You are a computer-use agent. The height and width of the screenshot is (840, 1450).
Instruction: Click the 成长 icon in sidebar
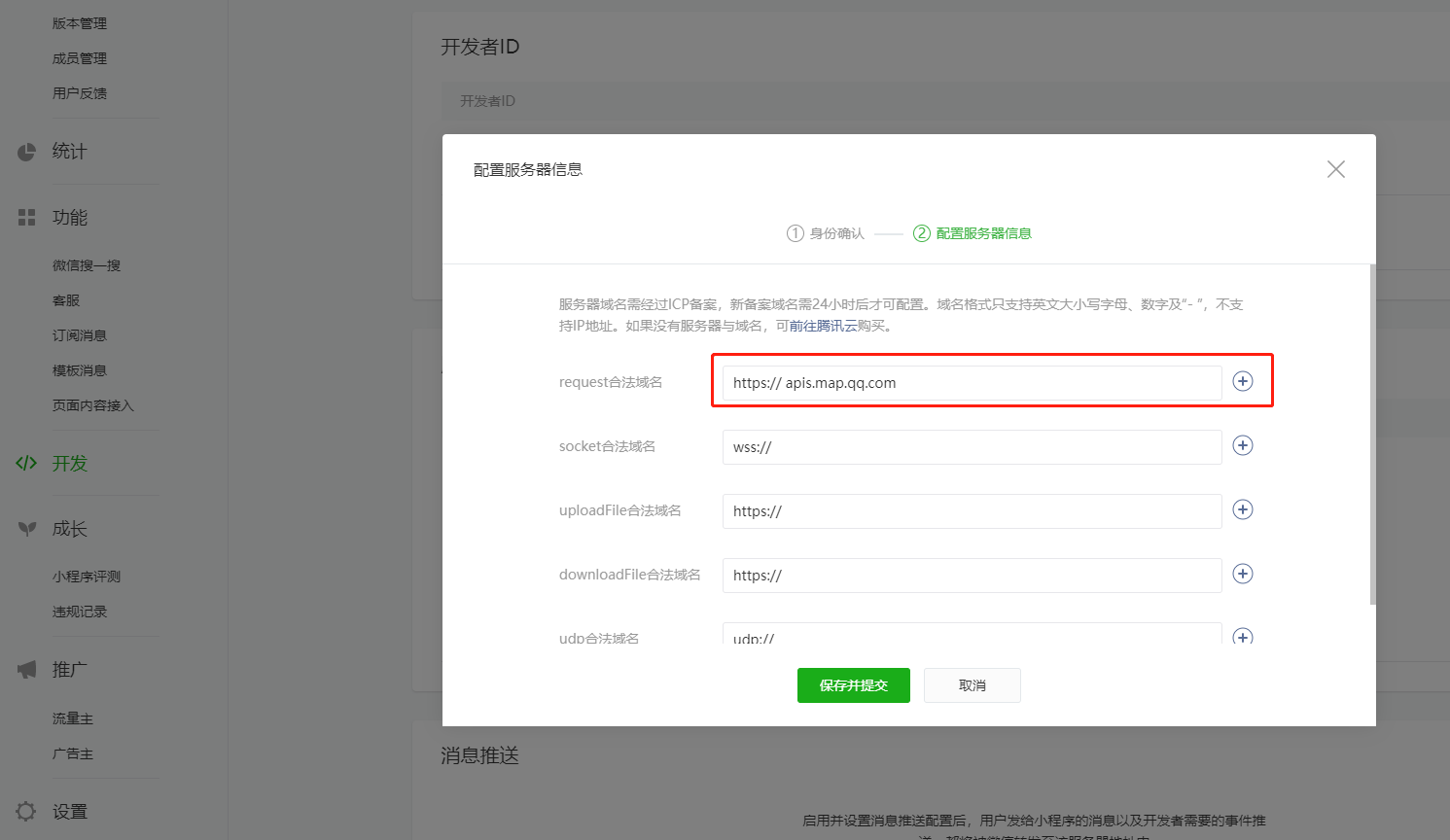26,528
